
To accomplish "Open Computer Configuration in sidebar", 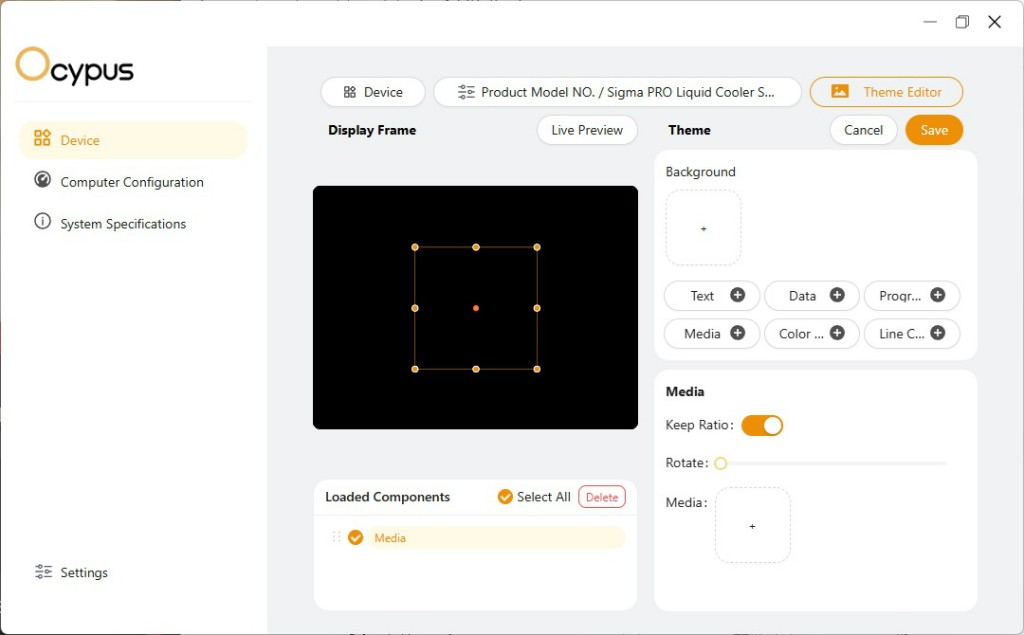I will click(x=131, y=182).
